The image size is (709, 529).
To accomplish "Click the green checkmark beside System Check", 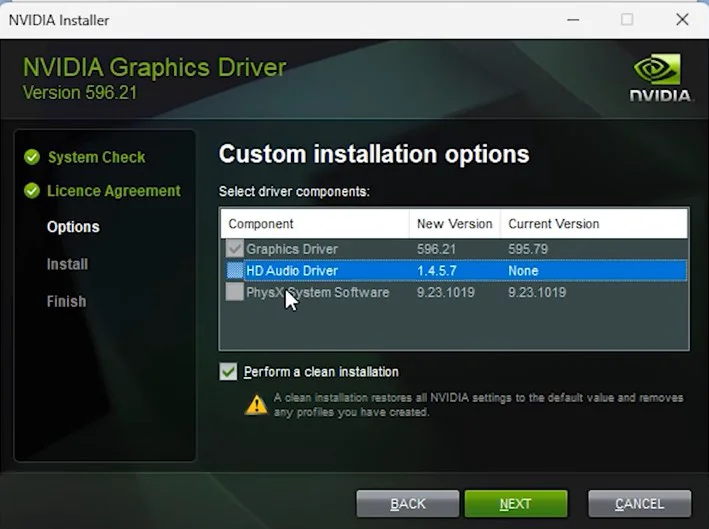I will tap(32, 157).
